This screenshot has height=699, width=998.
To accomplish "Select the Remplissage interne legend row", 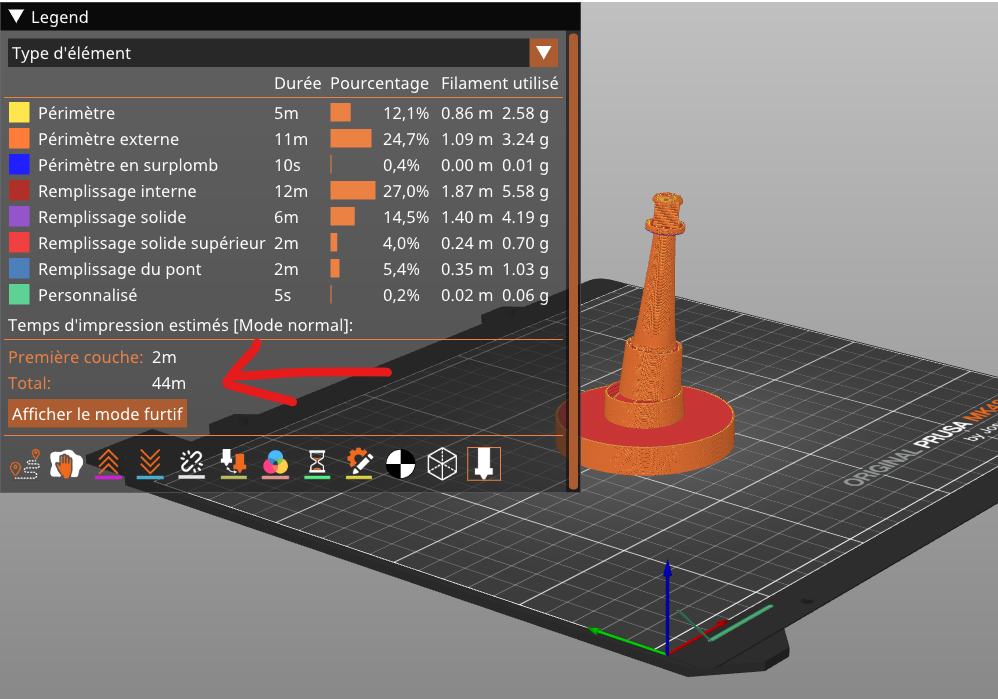I will click(x=117, y=191).
